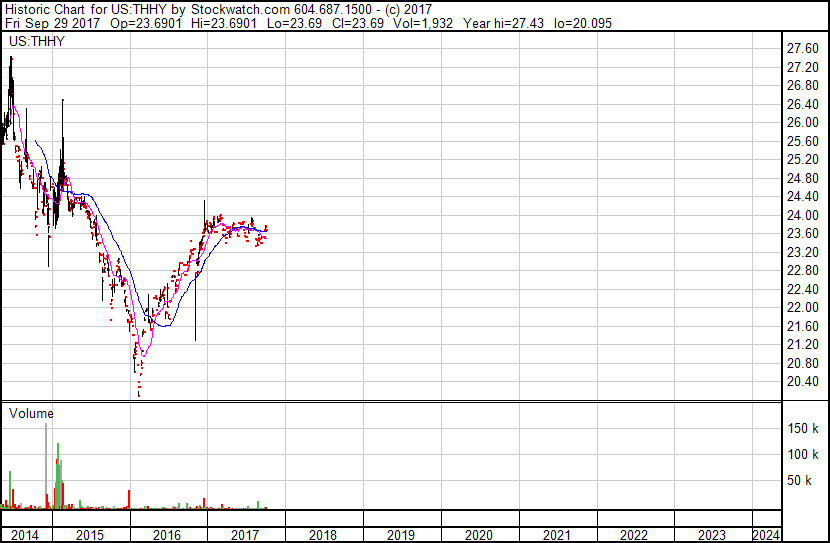
Task: Select the 2015 segment on time axis
Action: [90, 535]
